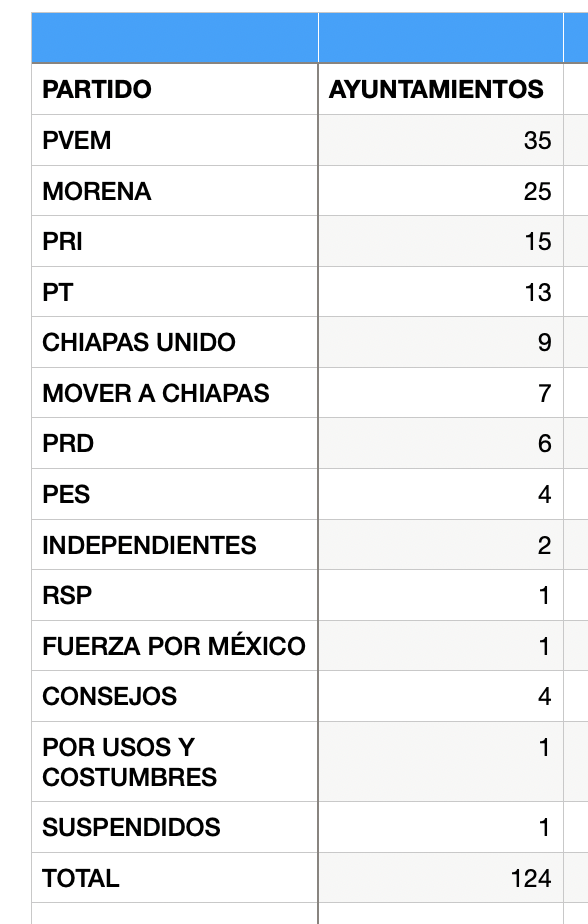Select the MORENA value 25 cell

pos(441,191)
